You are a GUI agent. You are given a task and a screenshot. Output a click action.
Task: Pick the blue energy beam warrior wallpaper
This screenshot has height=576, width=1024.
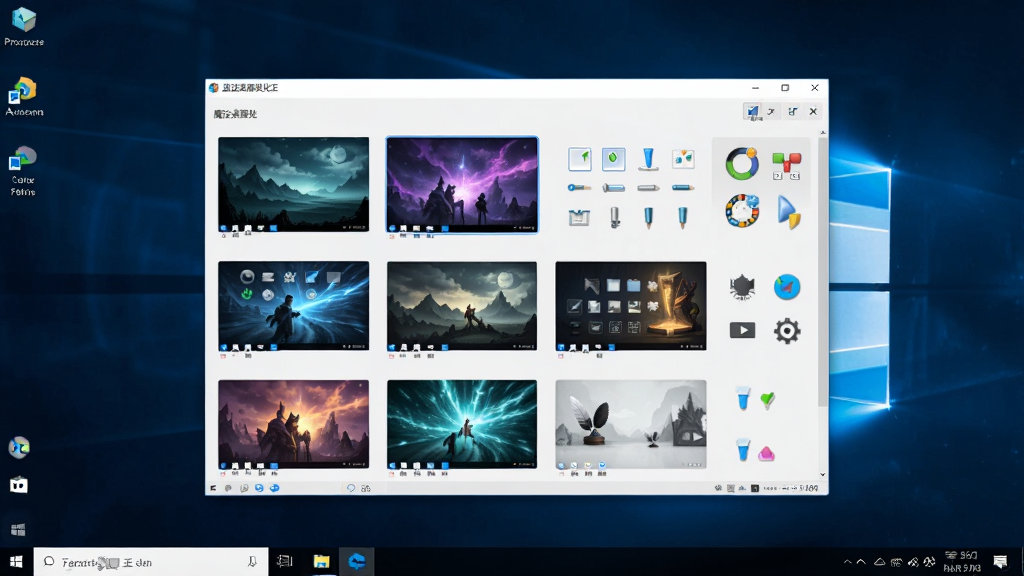(x=293, y=306)
